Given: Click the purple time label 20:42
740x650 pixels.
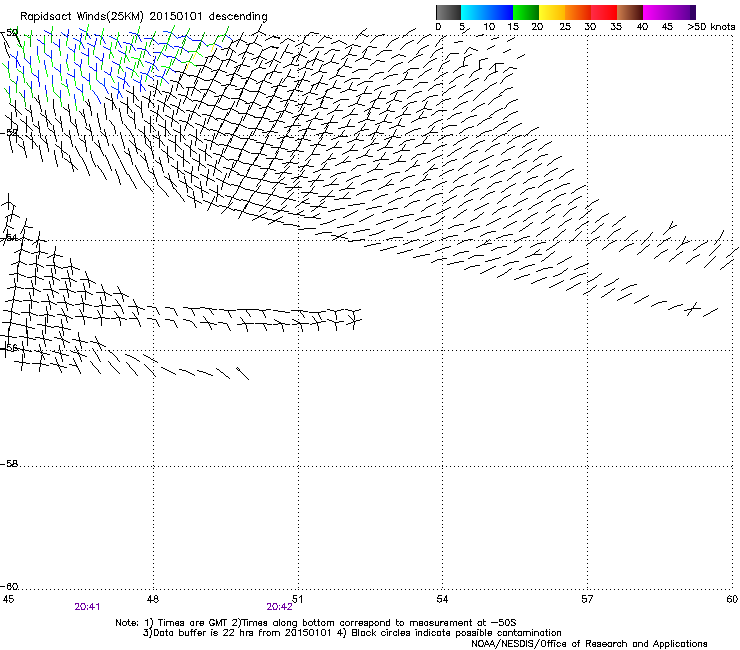Looking at the screenshot, I should (279, 607).
